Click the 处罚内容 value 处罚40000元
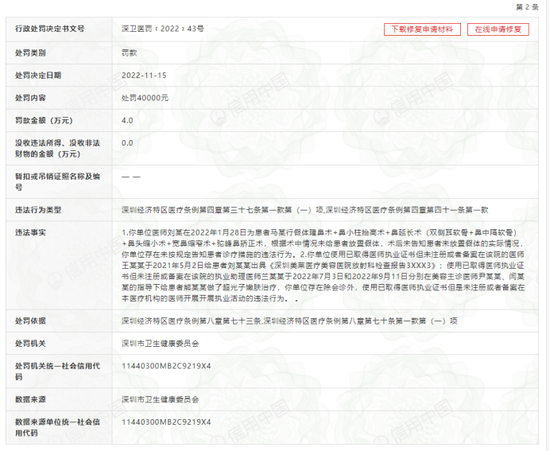This screenshot has height=451, width=550. point(145,98)
